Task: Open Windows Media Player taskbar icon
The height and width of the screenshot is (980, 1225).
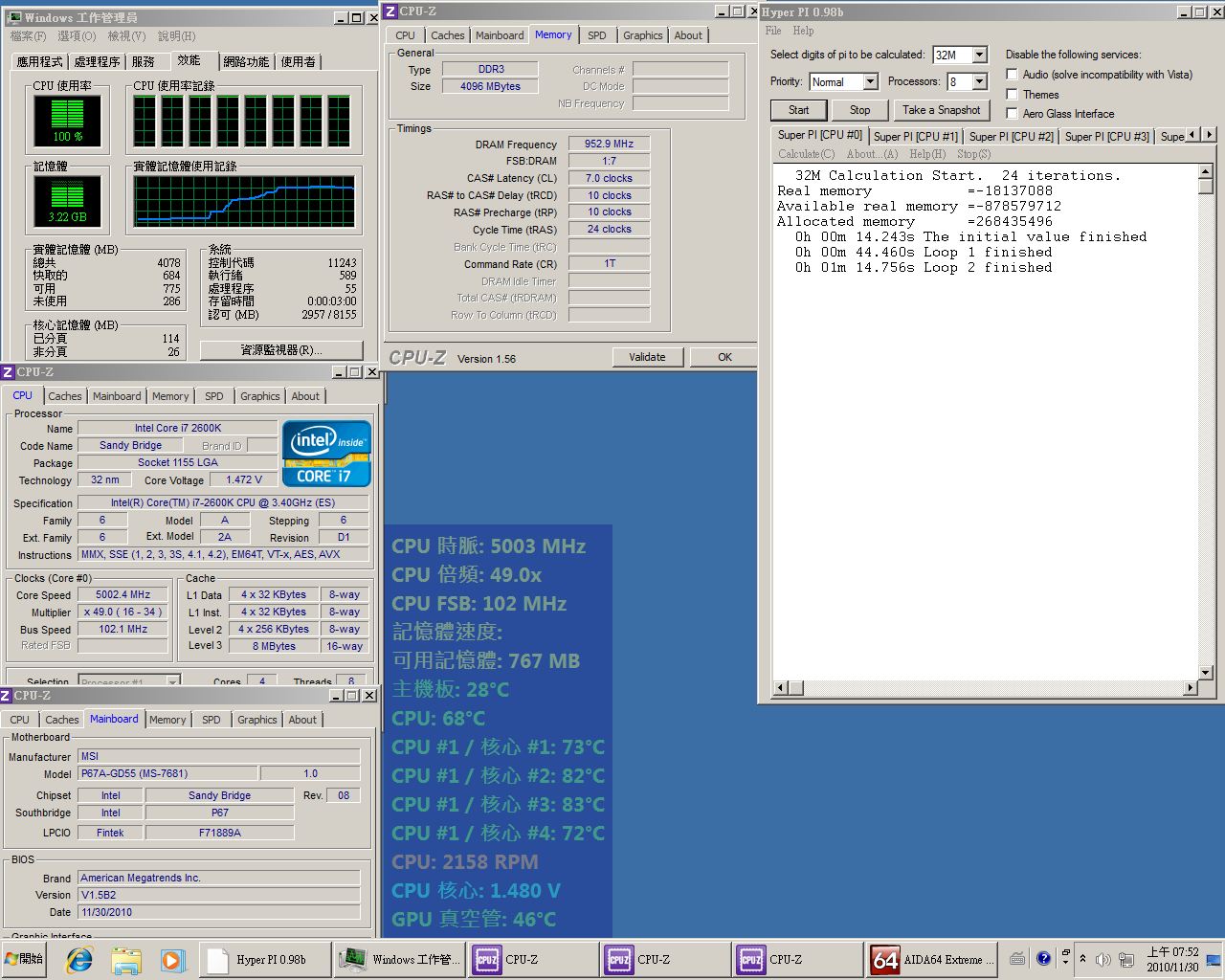Action: [x=171, y=959]
